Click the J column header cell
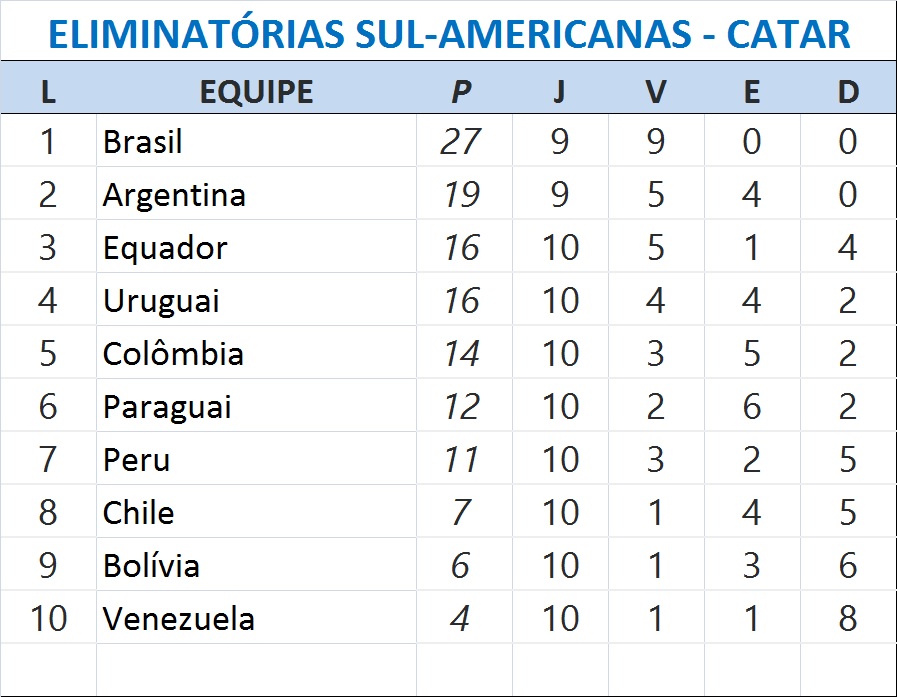897x697 pixels. pos(559,91)
